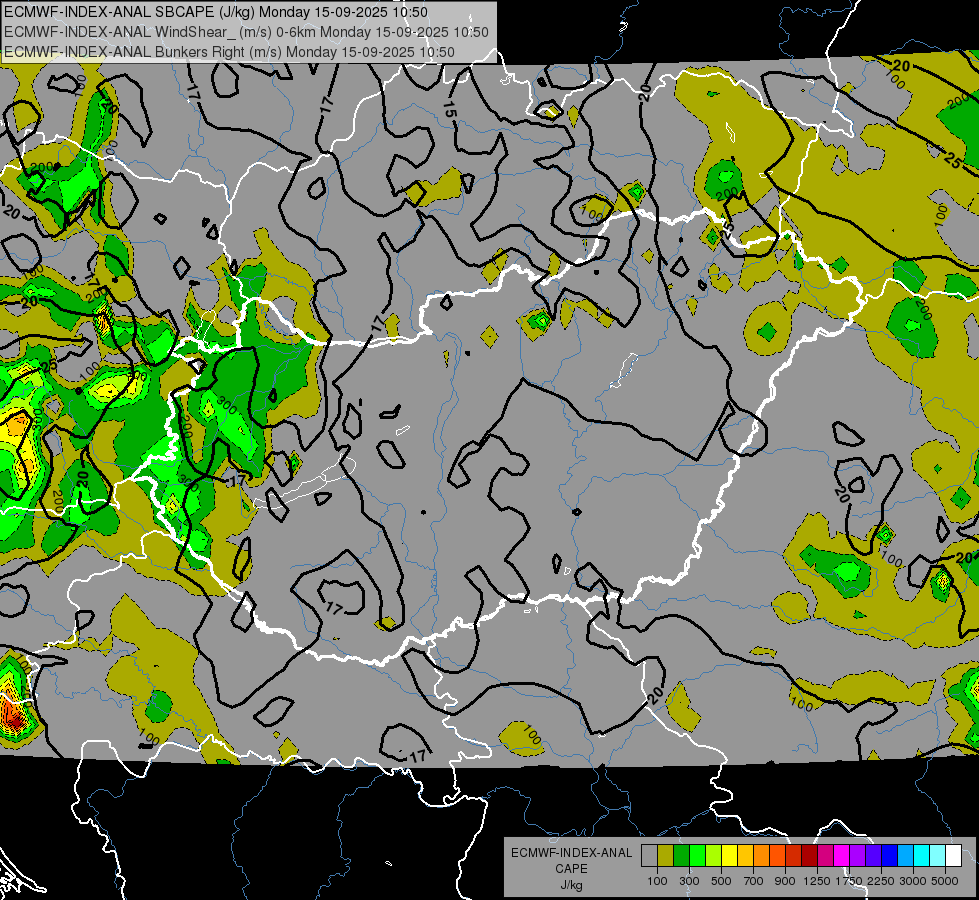Viewport: 979px width, 900px height.
Task: Select the pure blue legend swatch
Action: click(x=889, y=856)
